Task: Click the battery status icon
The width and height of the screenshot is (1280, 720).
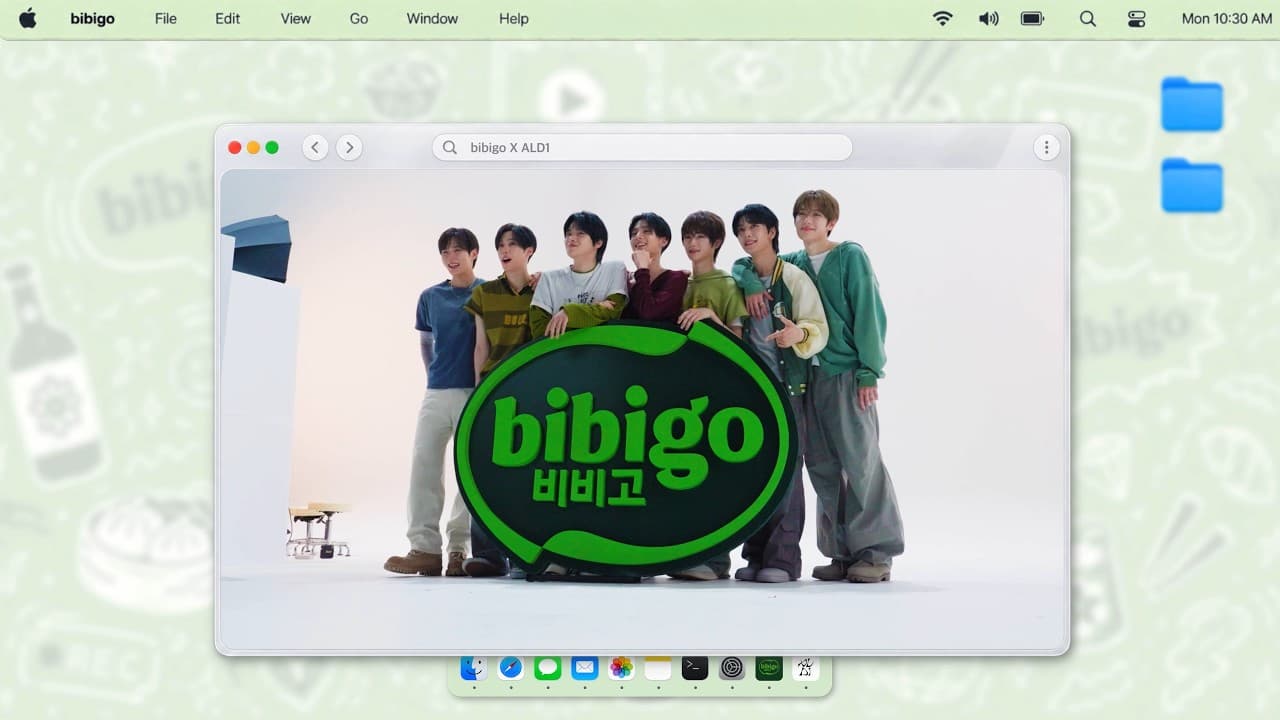Action: [x=1032, y=18]
